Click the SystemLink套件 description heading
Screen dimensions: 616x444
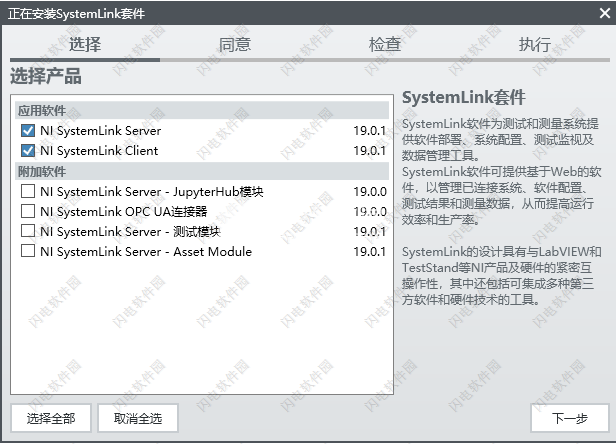click(464, 97)
